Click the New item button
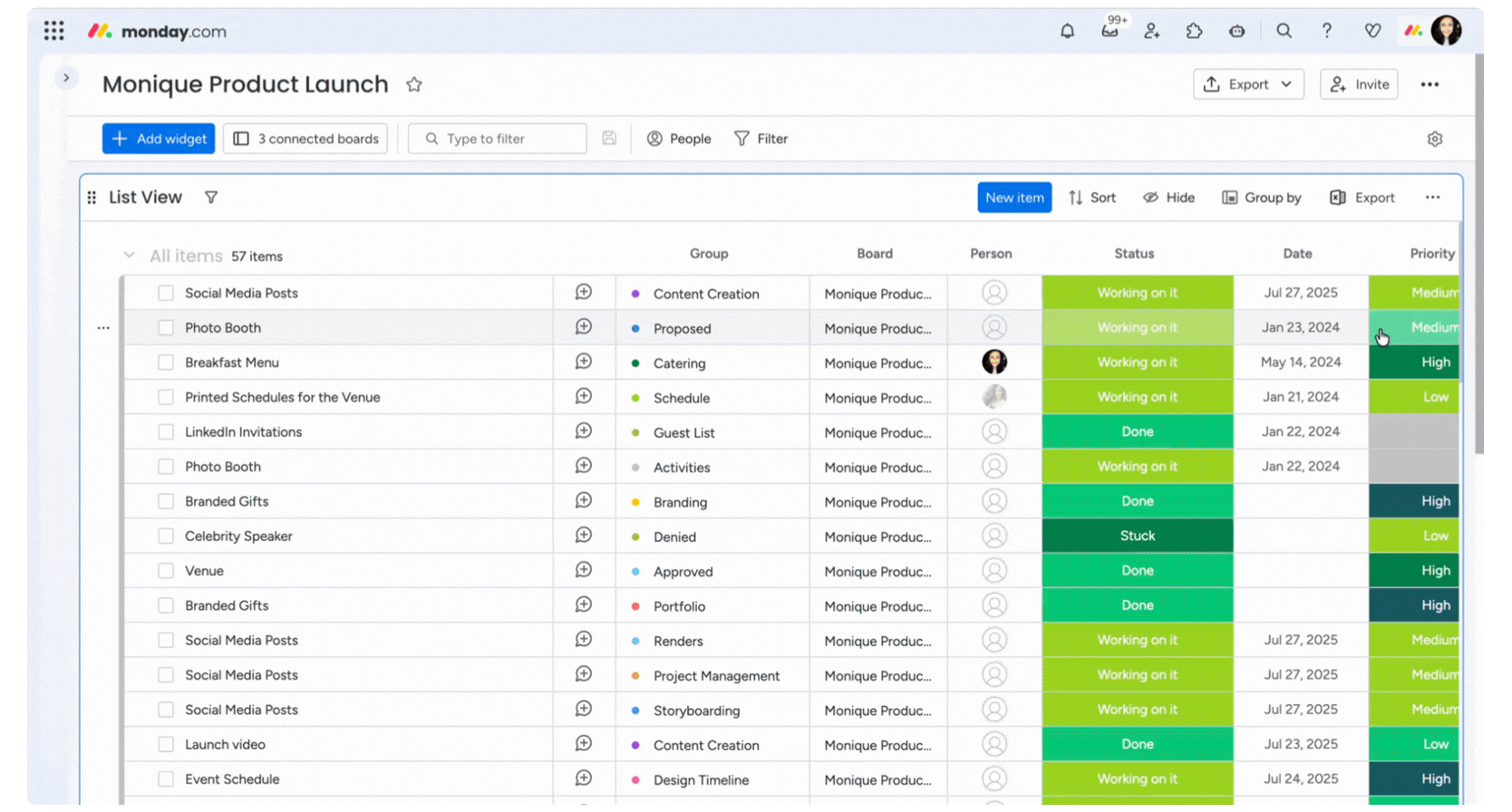This screenshot has width=1512, height=812. (1013, 198)
